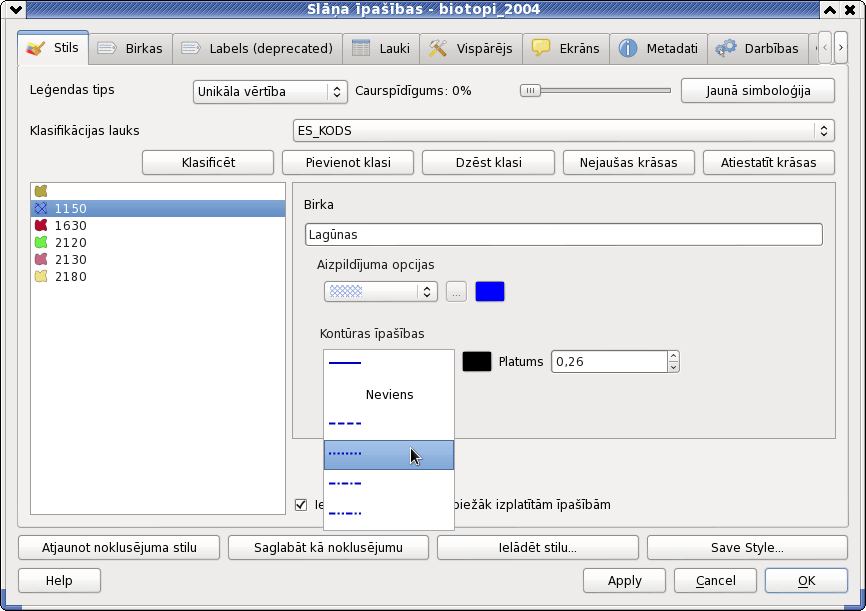Choose dash-dot-dot line outline style
The height and width of the screenshot is (611, 866).
[389, 514]
